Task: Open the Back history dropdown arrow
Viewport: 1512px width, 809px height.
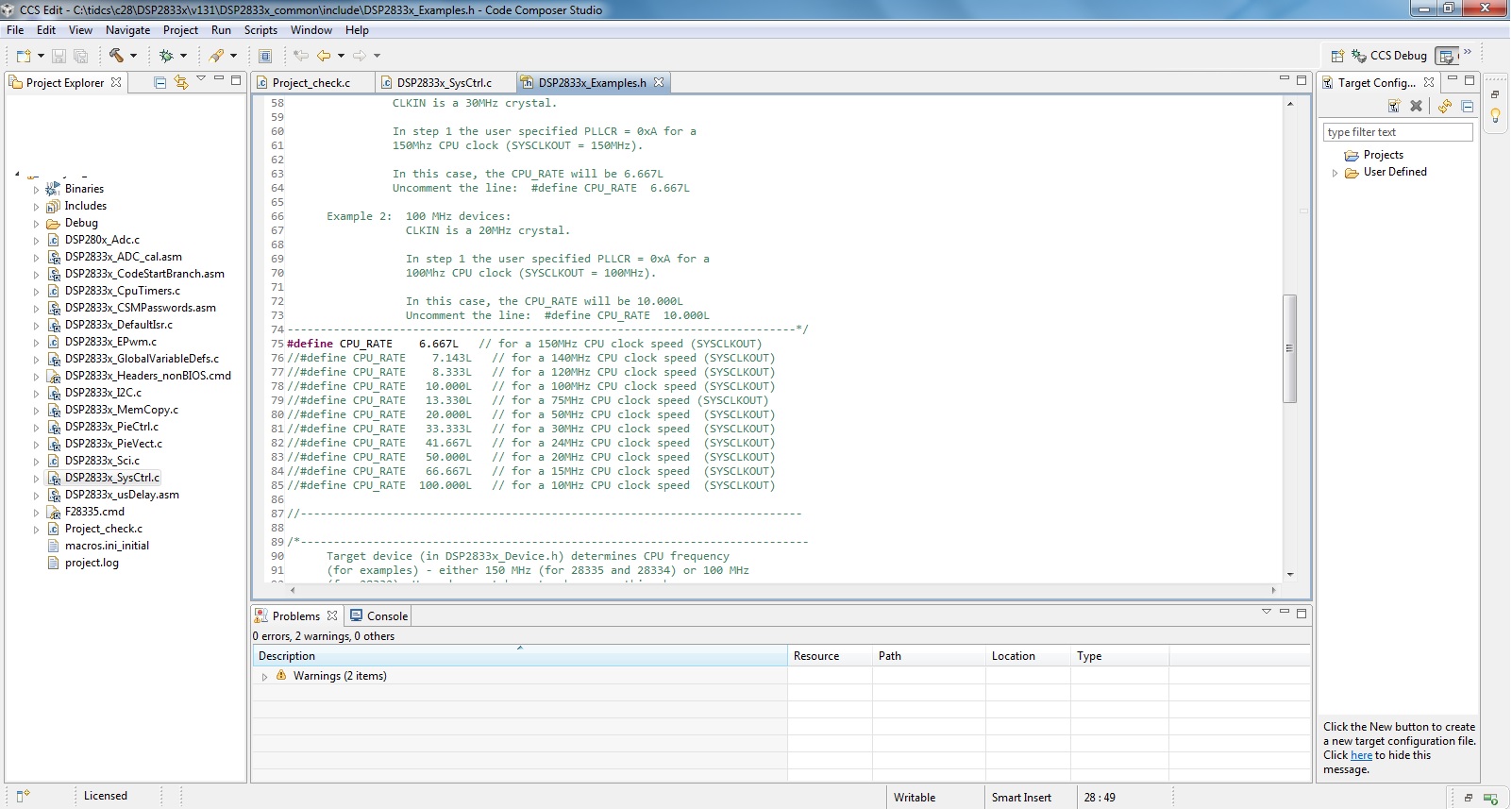Action: point(341,56)
